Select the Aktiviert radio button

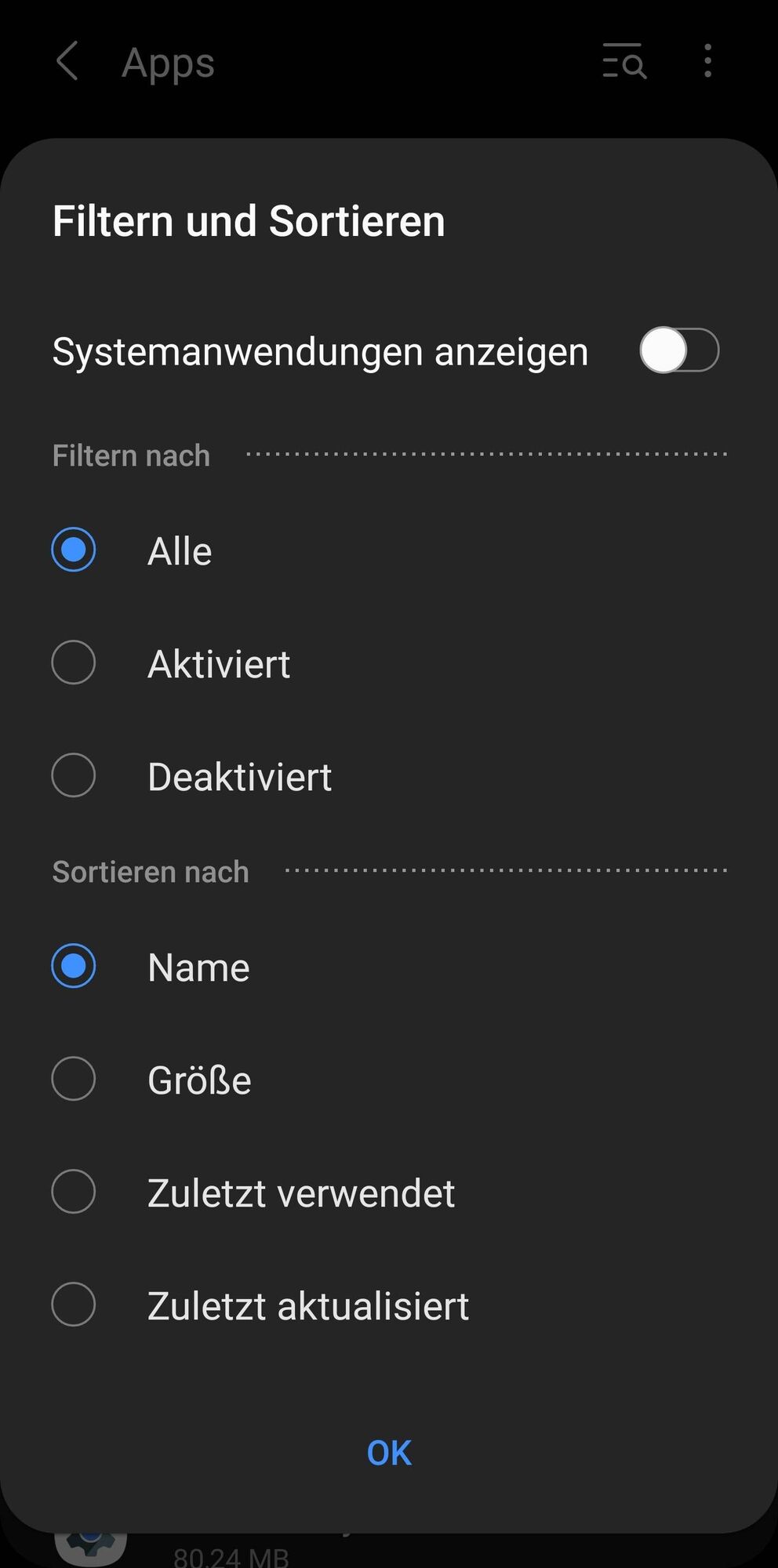pyautogui.click(x=74, y=662)
